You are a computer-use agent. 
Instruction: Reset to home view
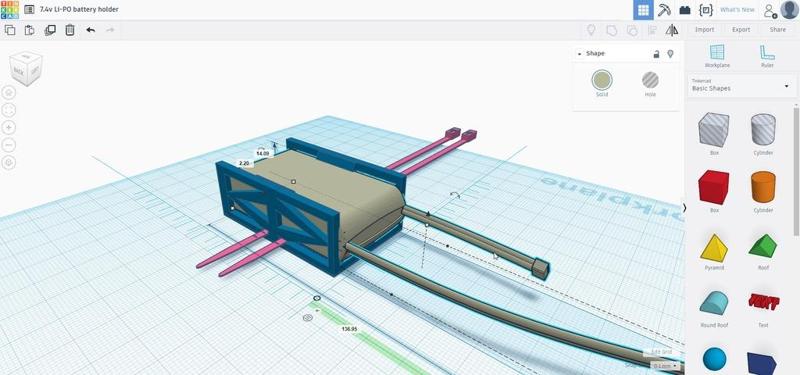pos(9,92)
